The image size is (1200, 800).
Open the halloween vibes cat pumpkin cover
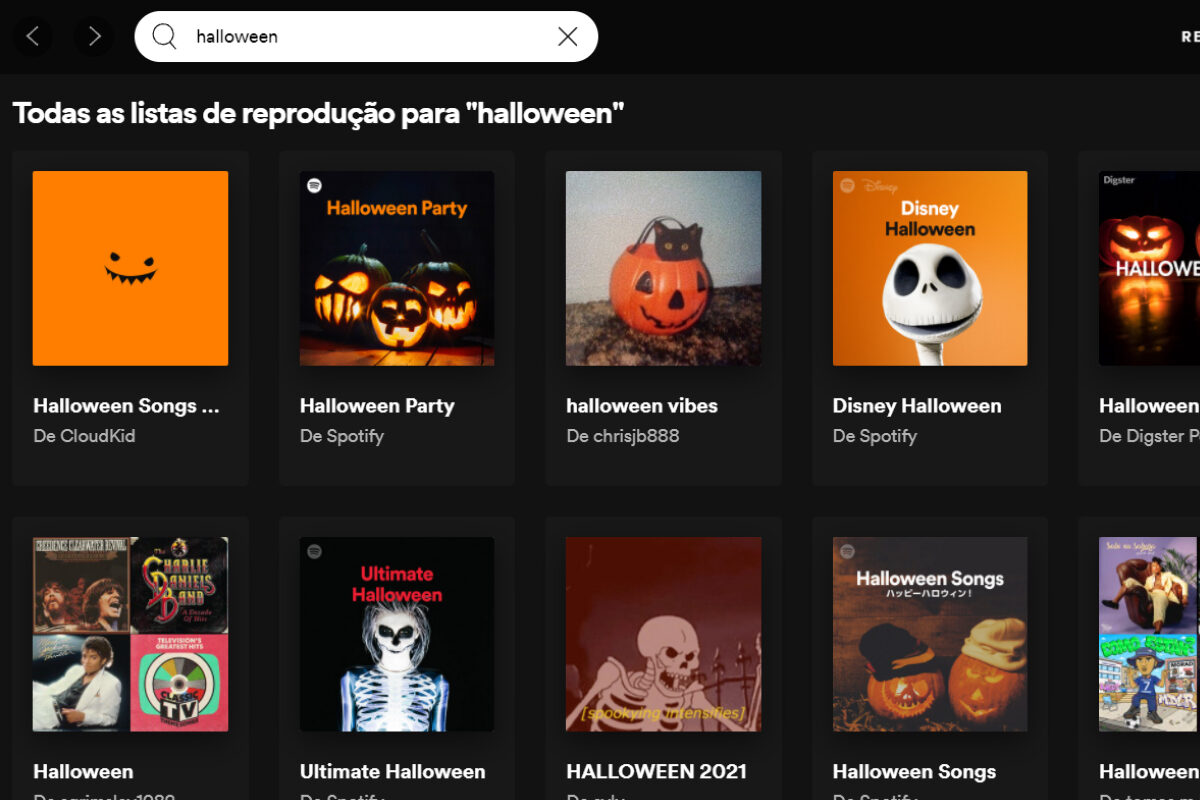[x=663, y=268]
